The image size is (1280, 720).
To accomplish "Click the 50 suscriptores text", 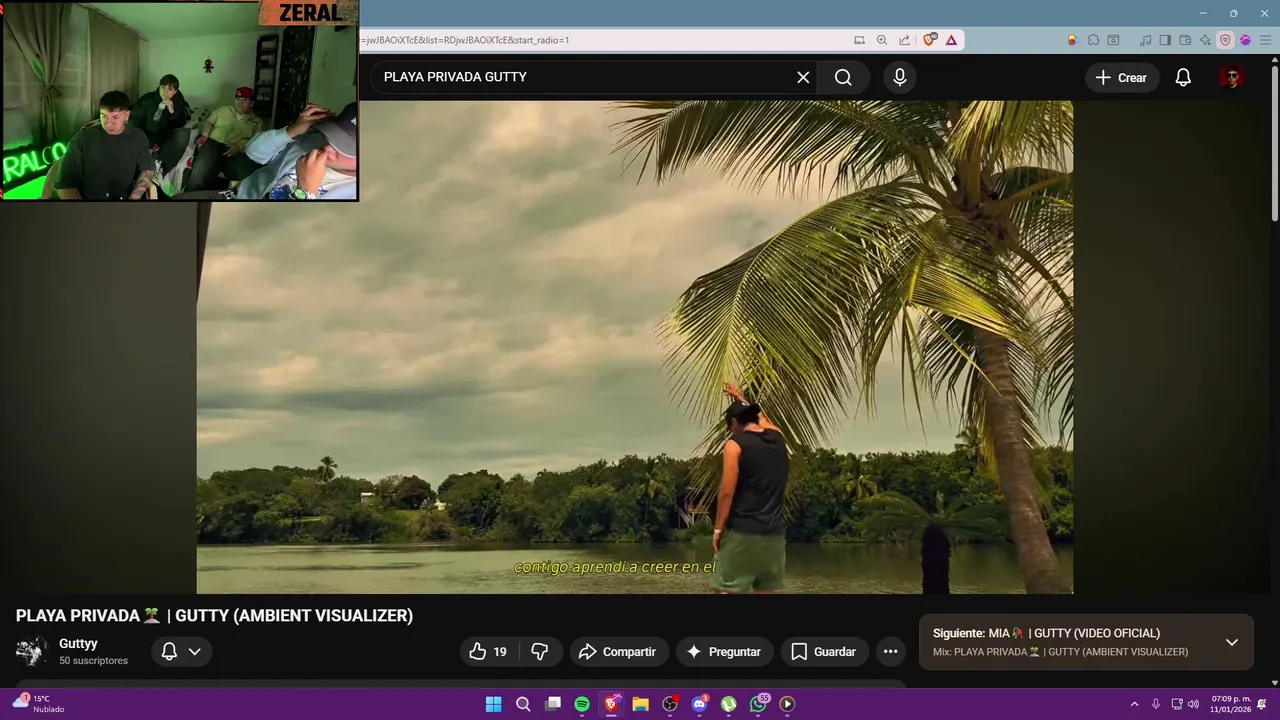I will [93, 661].
